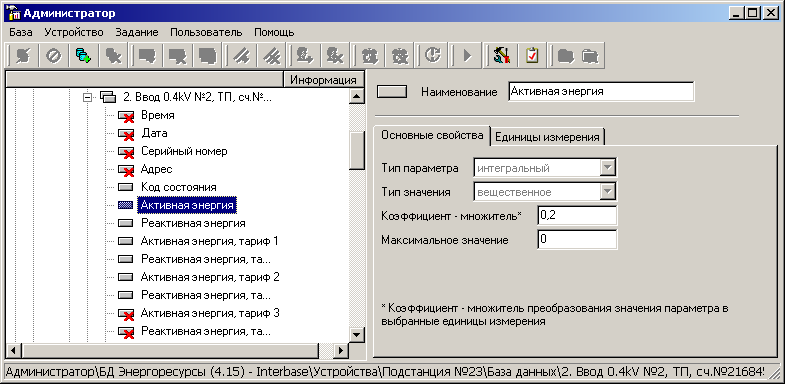Click the Наименование text field
The height and width of the screenshot is (384, 785).
(601, 92)
